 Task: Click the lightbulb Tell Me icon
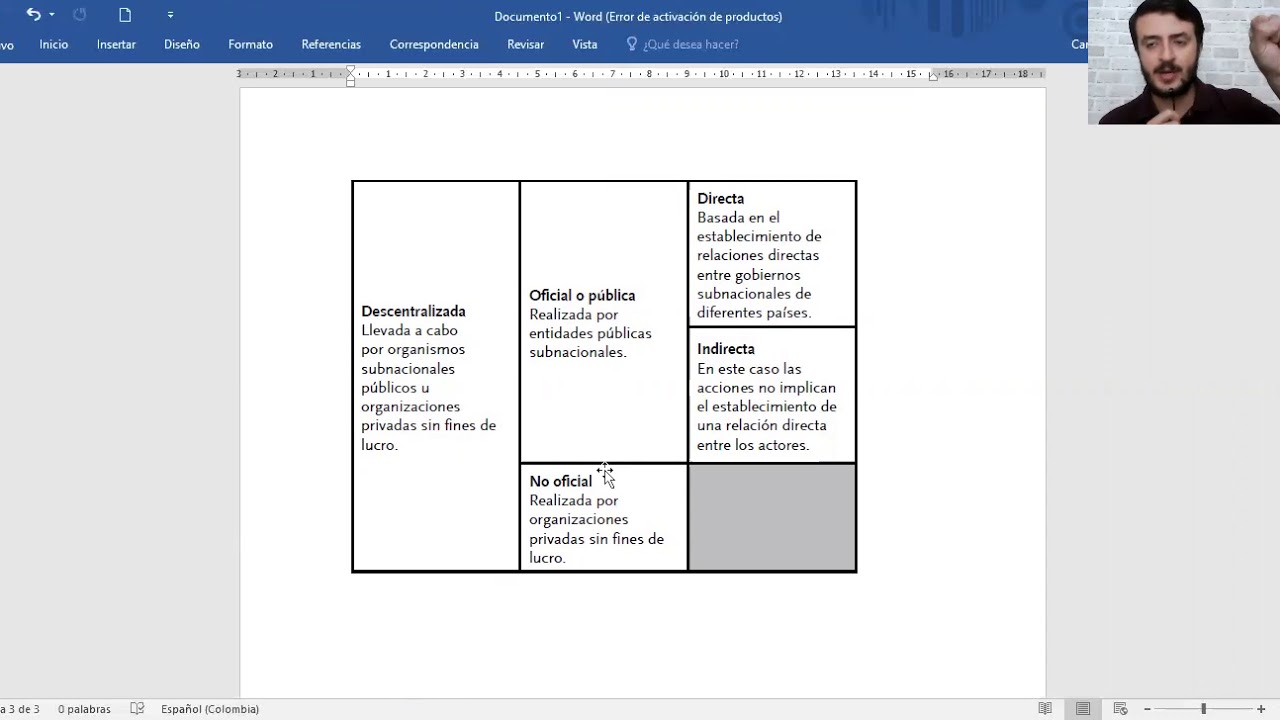click(632, 44)
